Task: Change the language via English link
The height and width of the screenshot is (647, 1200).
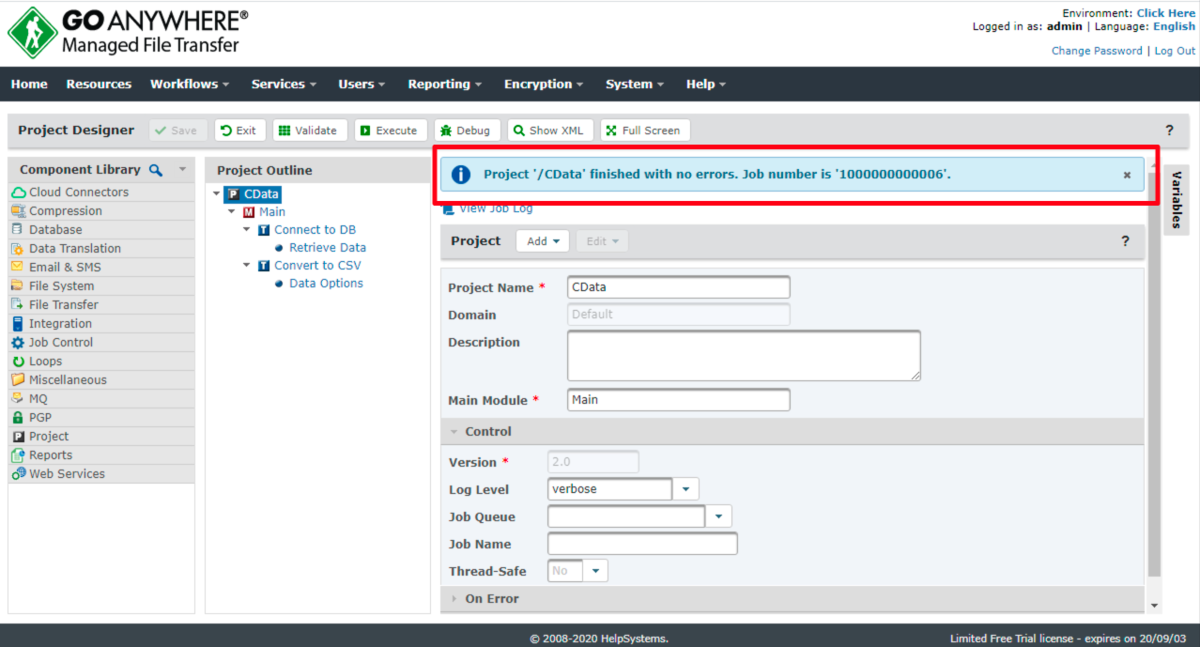Action: (x=1174, y=27)
